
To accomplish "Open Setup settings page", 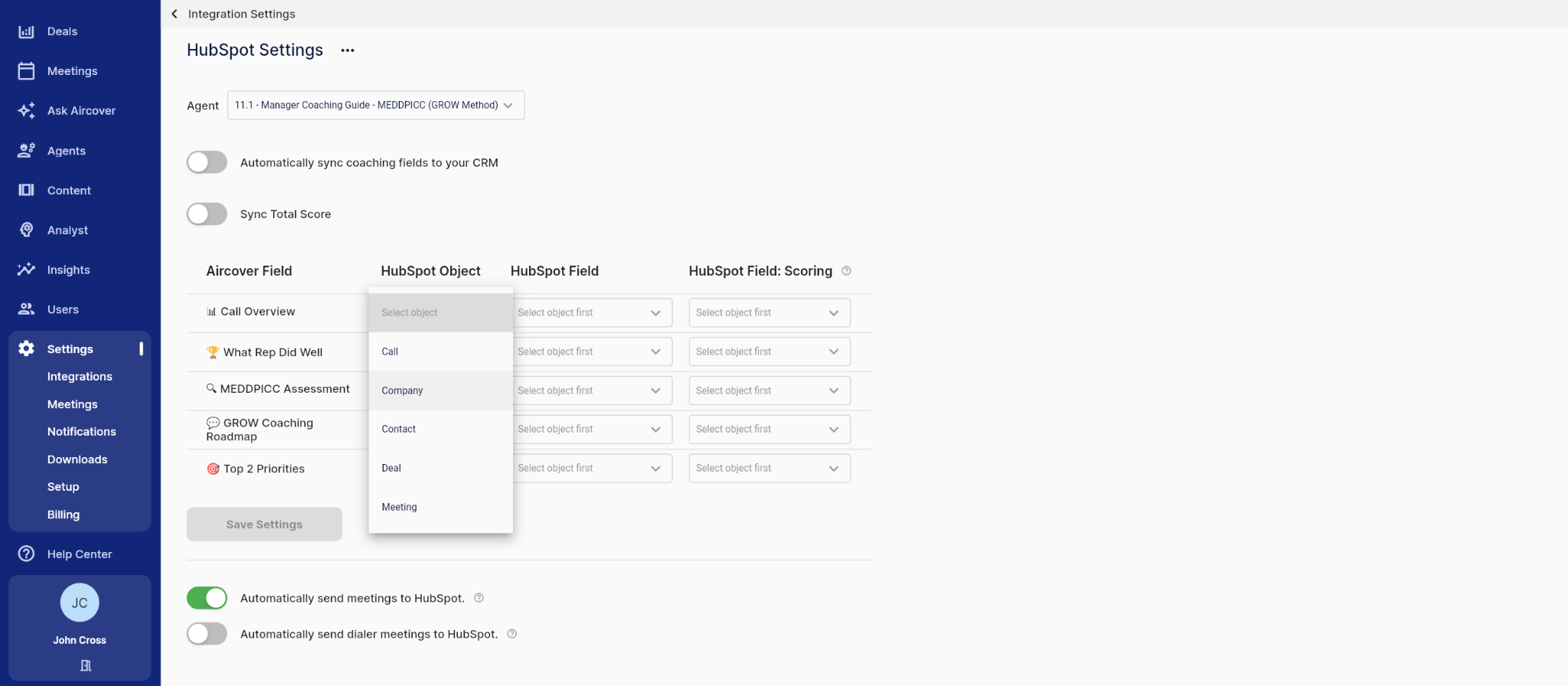I will pyautogui.click(x=63, y=487).
